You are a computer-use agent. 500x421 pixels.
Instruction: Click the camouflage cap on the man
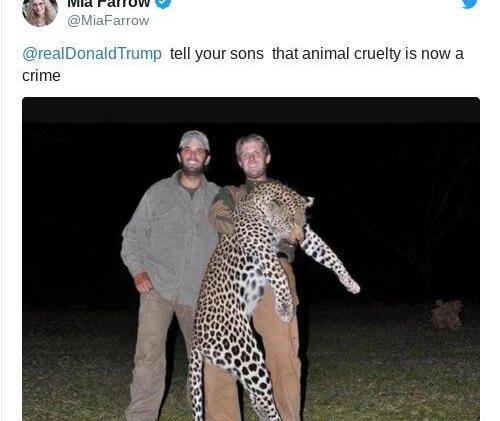[195, 140]
